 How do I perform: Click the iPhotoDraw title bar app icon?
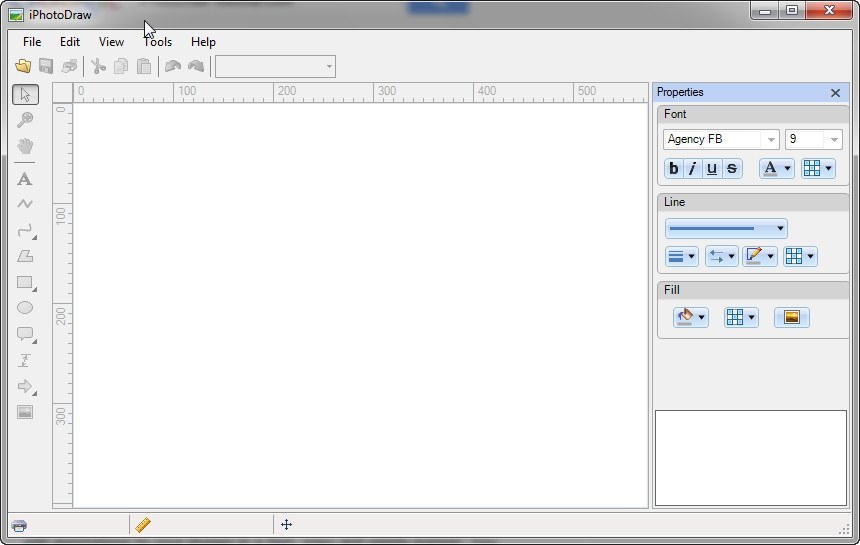click(x=16, y=15)
